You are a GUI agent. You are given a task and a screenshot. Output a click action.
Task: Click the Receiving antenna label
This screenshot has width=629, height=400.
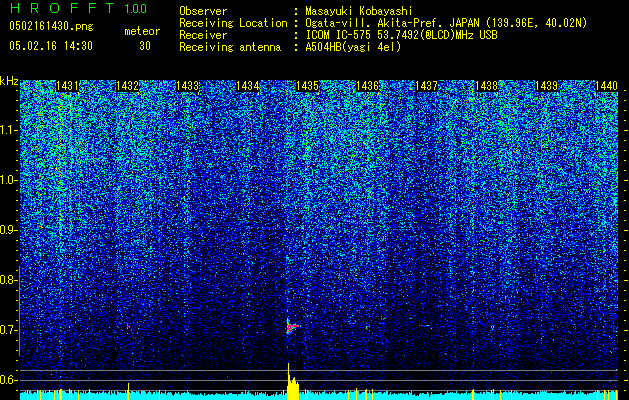point(230,47)
